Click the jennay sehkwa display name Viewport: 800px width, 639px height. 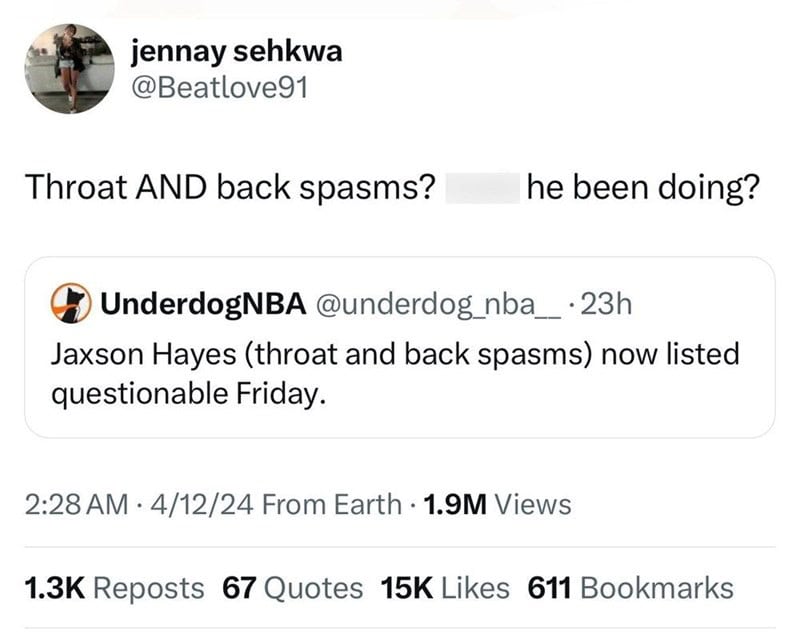[x=236, y=52]
